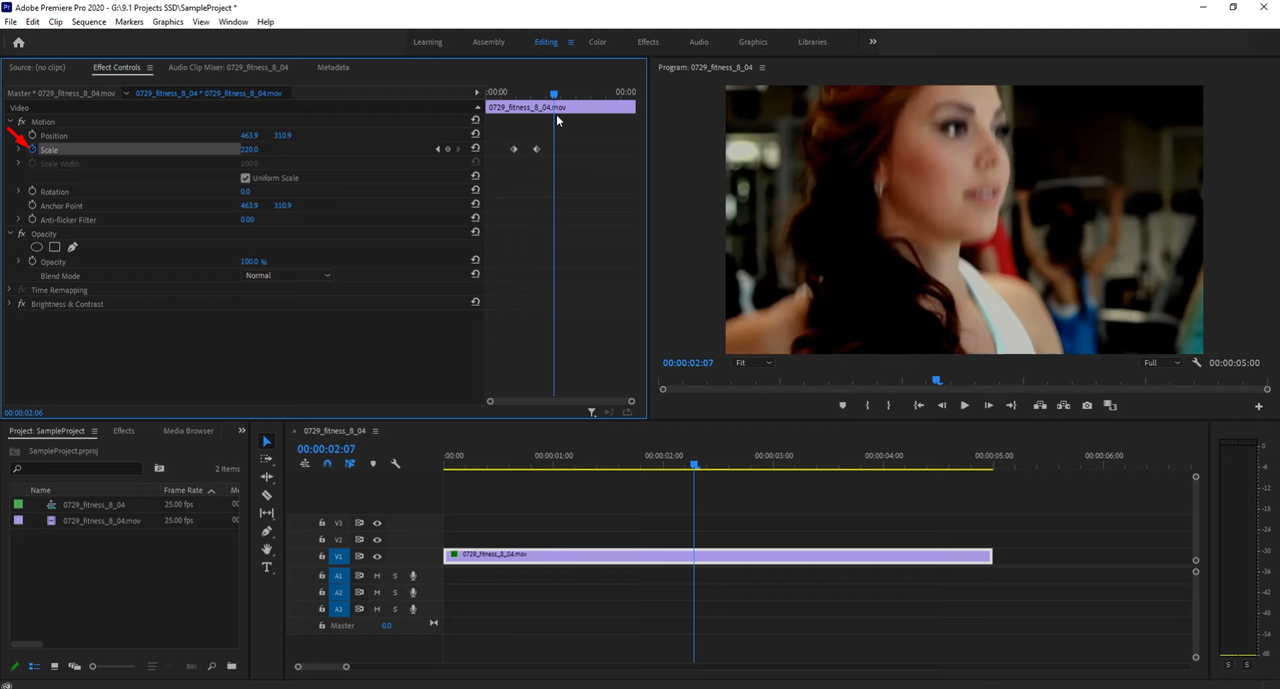Mute audio track A1
The height and width of the screenshot is (689, 1280).
point(377,576)
